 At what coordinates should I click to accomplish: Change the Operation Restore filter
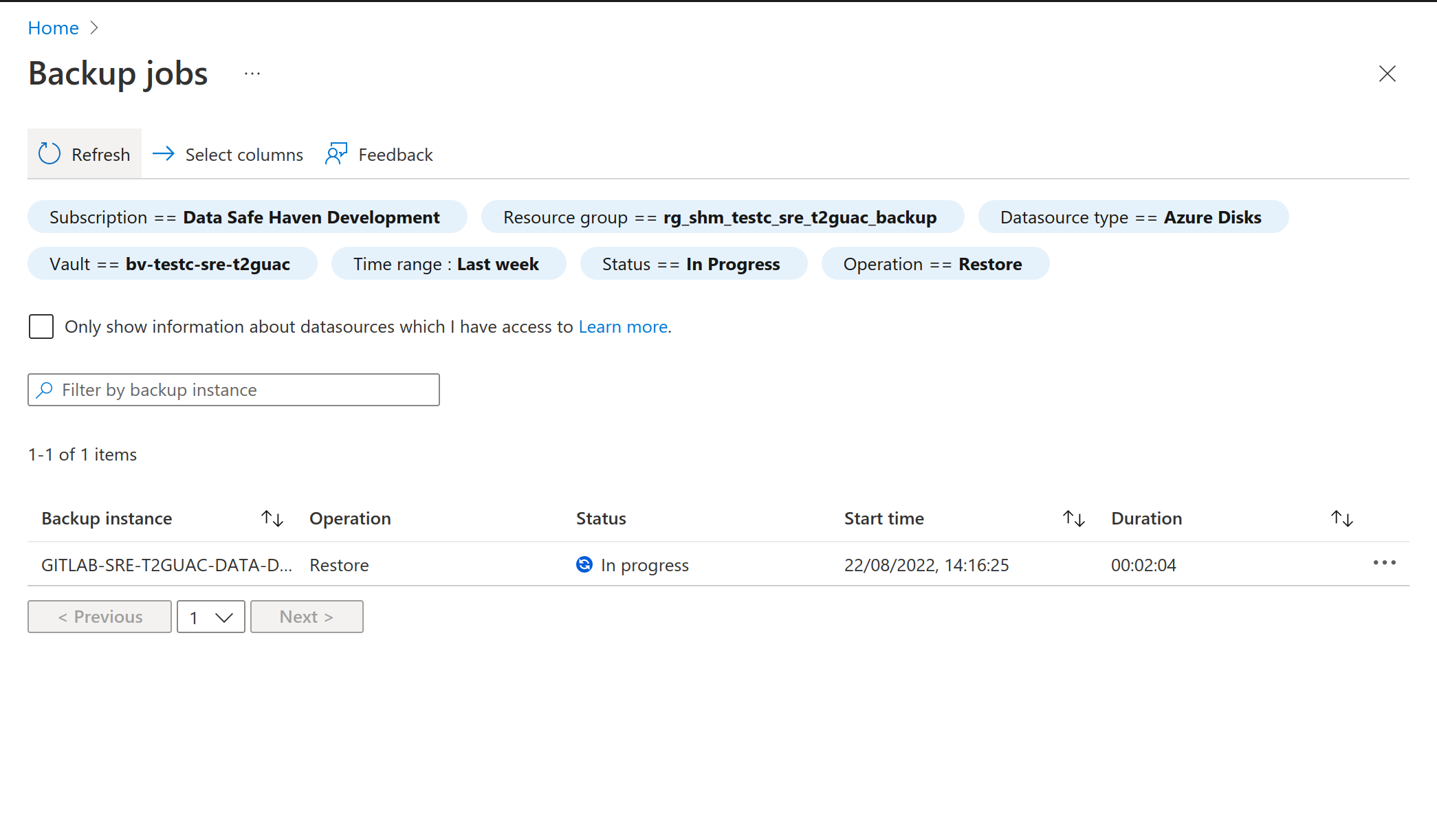tap(935, 264)
